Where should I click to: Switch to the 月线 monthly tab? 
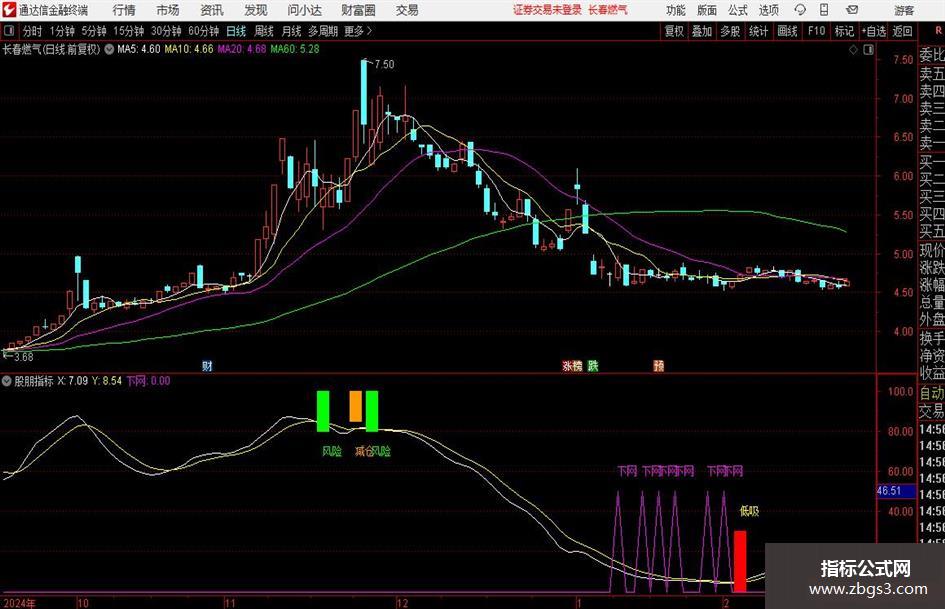coord(291,31)
